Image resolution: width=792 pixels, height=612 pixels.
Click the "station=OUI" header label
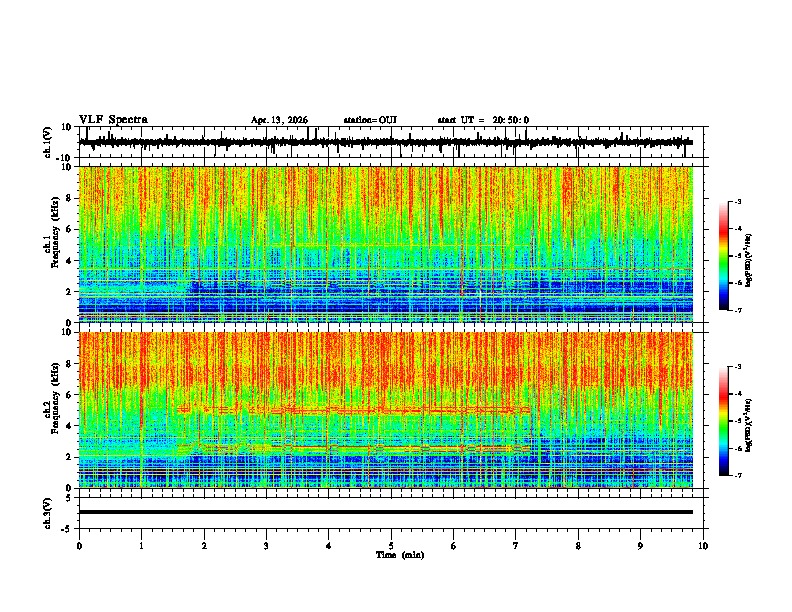click(370, 120)
